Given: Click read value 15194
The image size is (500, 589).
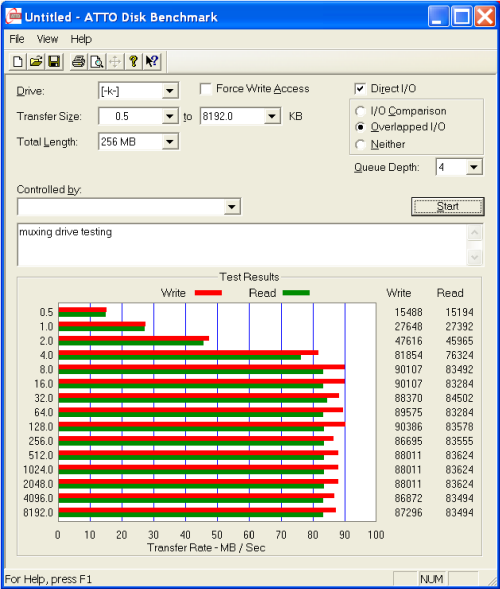Looking at the screenshot, I should (x=459, y=312).
